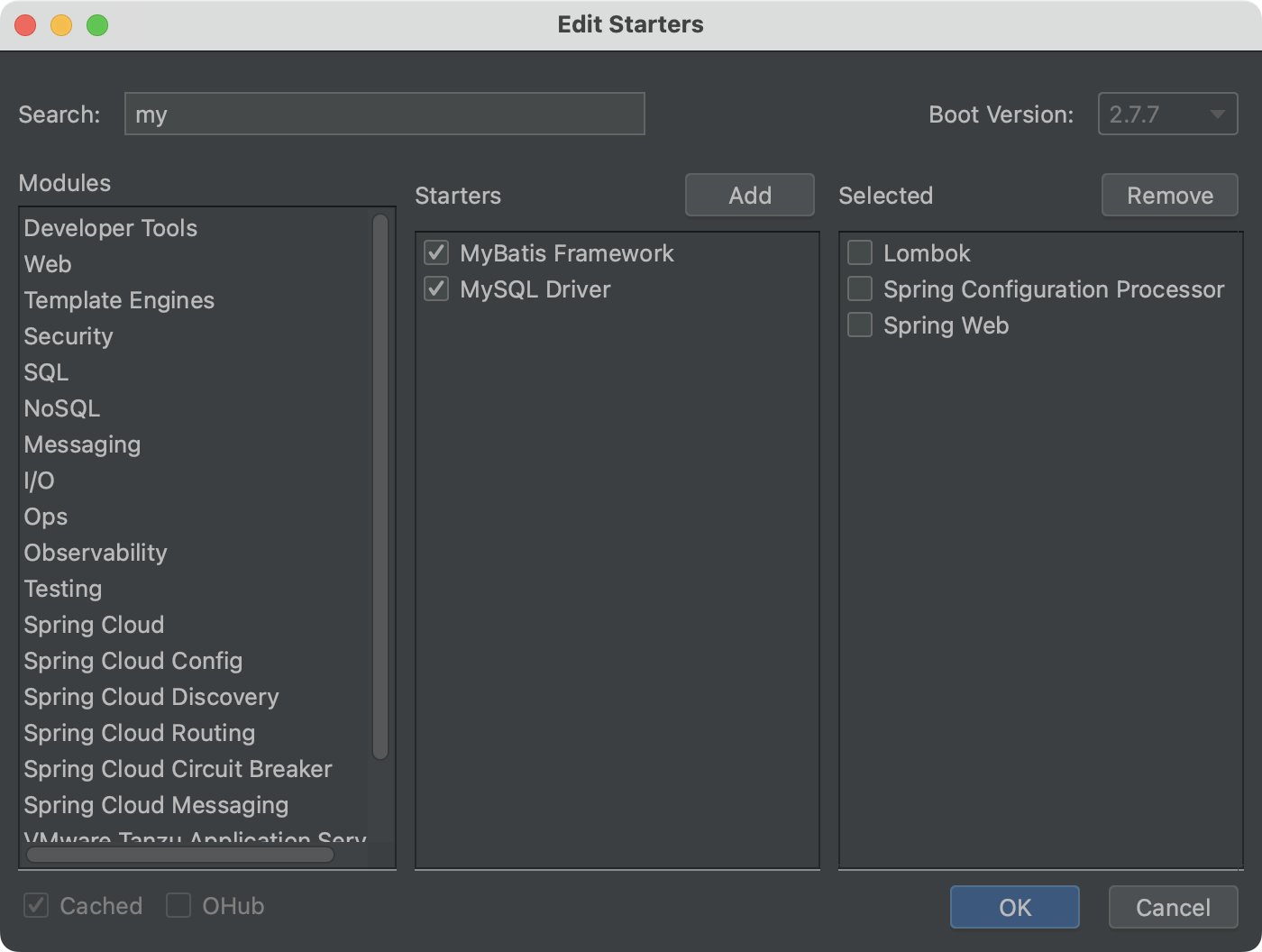Click the search field containing "my"
This screenshot has height=952, width=1262.
coord(385,114)
